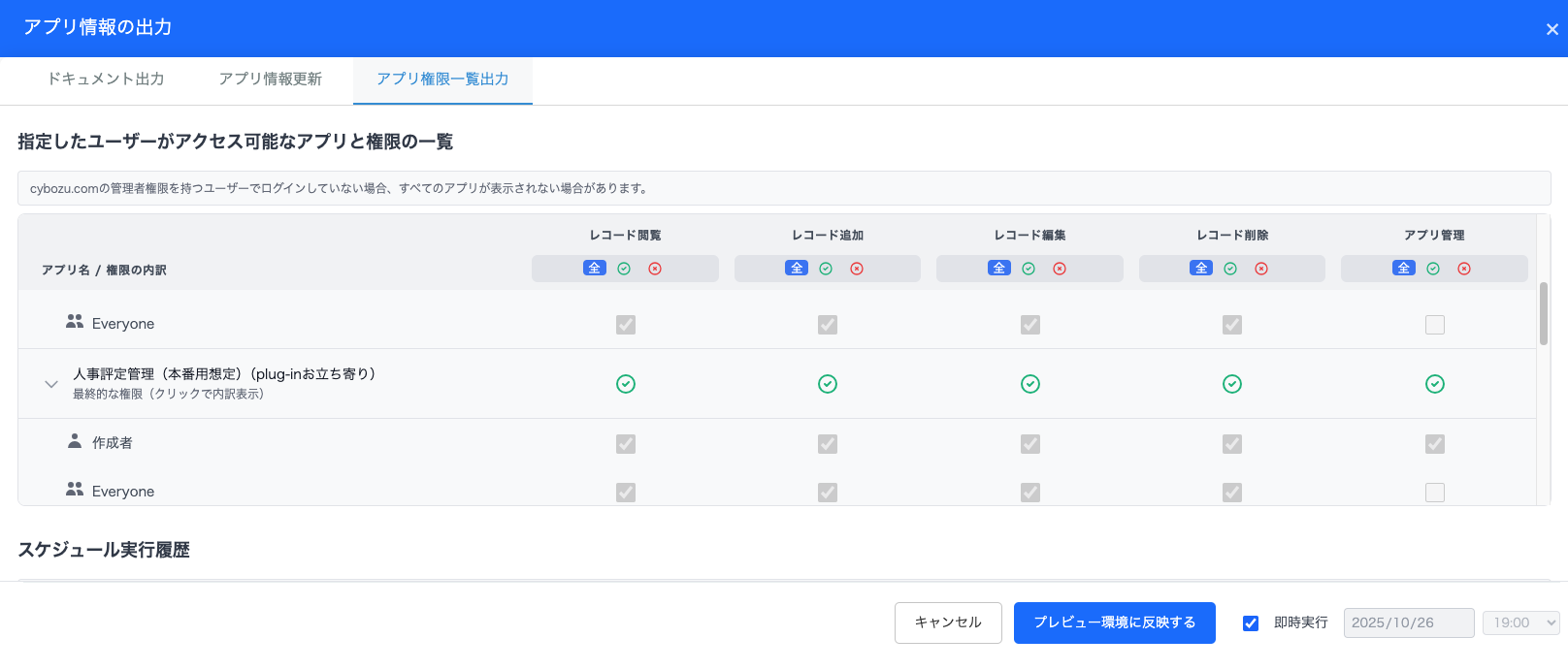Viewport: 1568px width, 670px height.
Task: Click the 作成者 row label
Action: [x=113, y=443]
